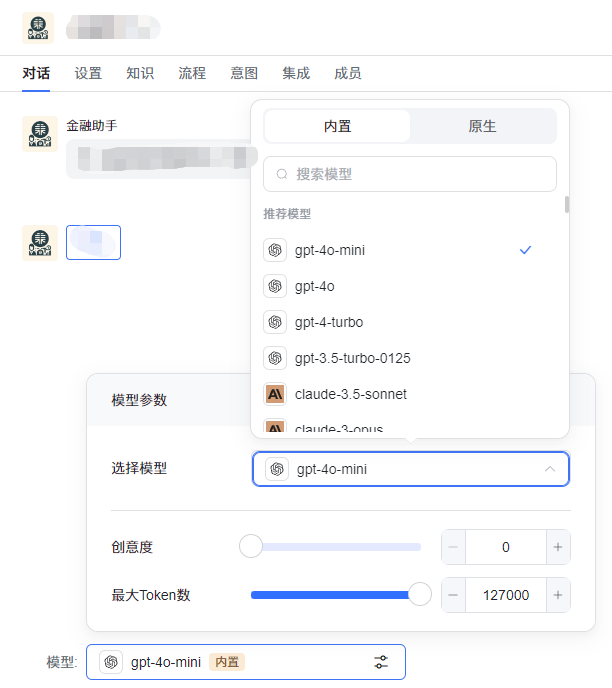The image size is (612, 688).
Task: Click the 最大Token数 value field showing 127000
Action: 505,595
